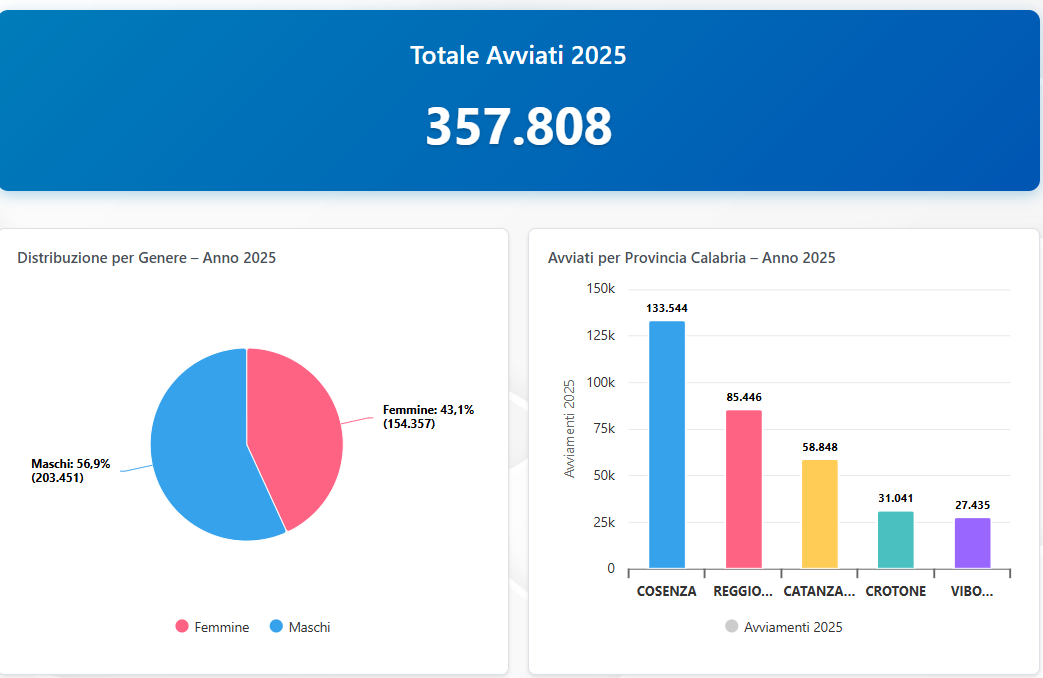This screenshot has height=678, width=1043.
Task: Select the blue COSENZA bar
Action: click(x=667, y=444)
